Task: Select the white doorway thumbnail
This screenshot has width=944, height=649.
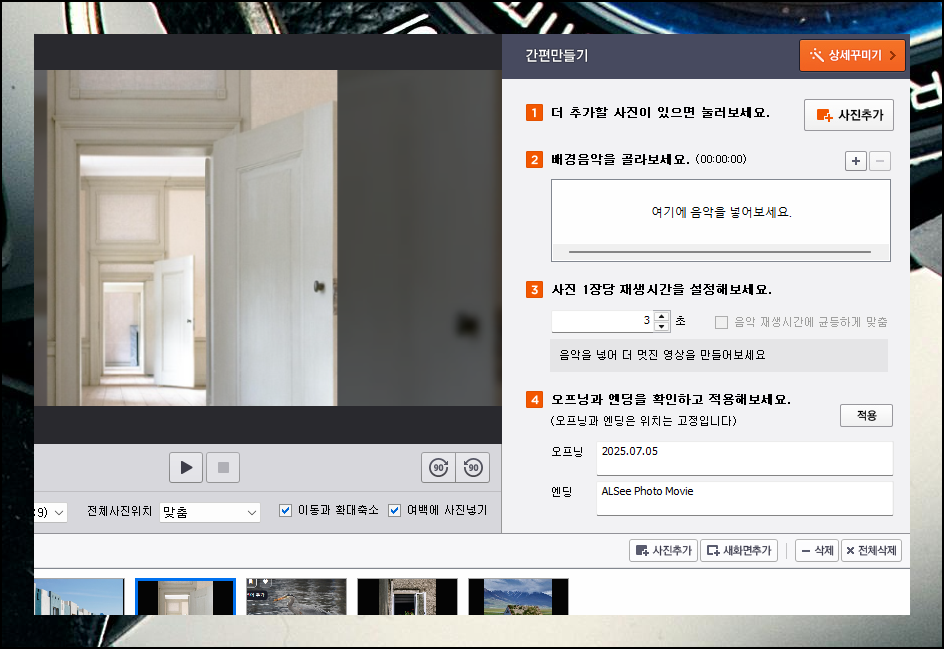Action: (x=185, y=597)
